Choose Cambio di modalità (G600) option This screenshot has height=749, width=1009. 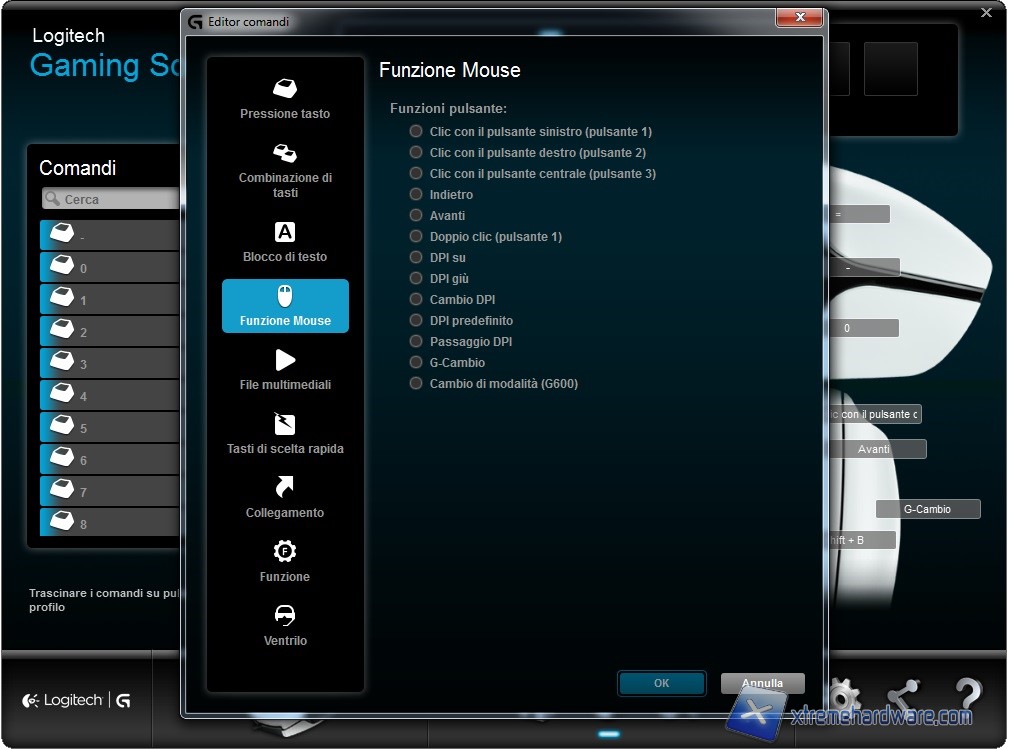[416, 383]
